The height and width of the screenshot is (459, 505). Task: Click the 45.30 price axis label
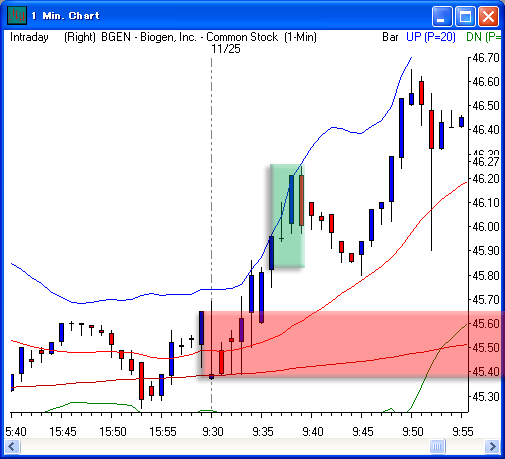click(486, 397)
